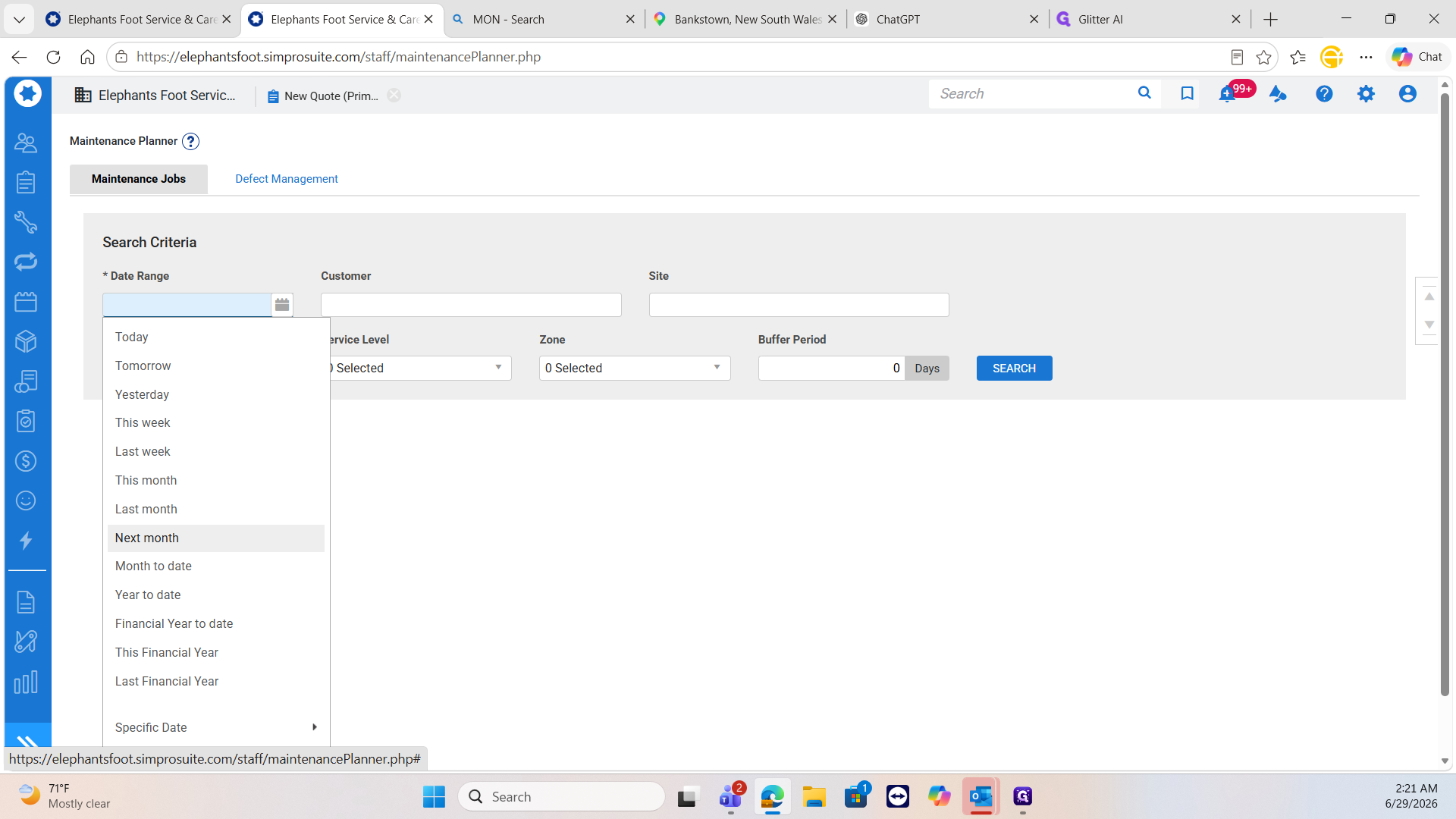Open the bar chart Reports sidebar icon
1456x819 pixels.
pos(26,682)
